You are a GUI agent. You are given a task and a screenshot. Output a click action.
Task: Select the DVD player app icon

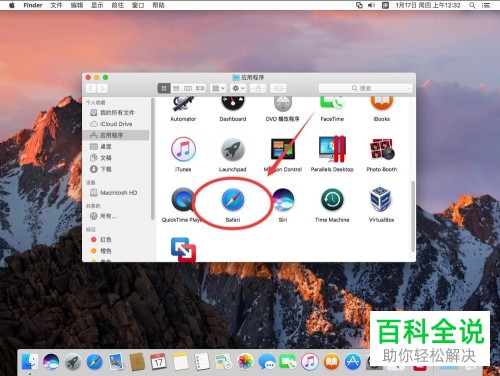pos(283,104)
